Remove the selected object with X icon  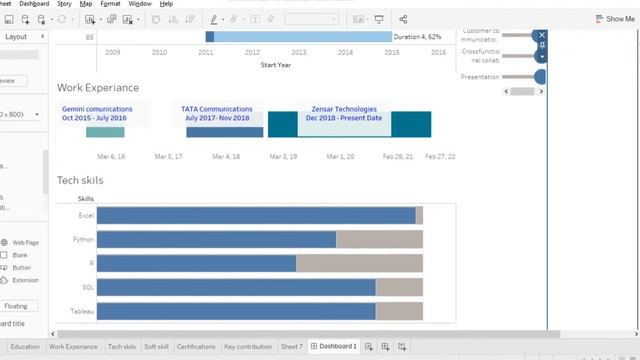pos(542,35)
